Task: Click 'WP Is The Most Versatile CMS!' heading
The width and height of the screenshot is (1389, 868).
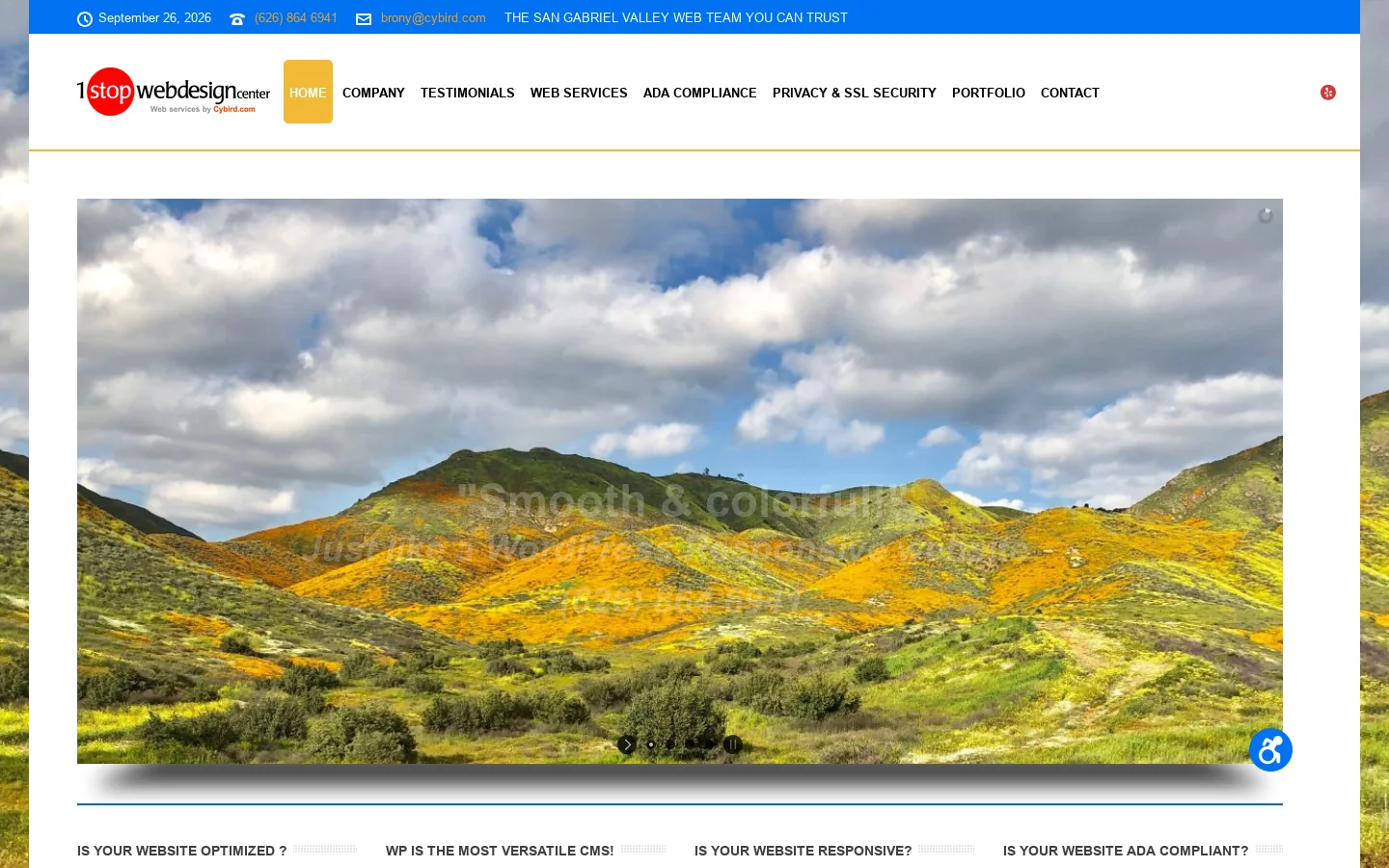Action: [x=500, y=851]
